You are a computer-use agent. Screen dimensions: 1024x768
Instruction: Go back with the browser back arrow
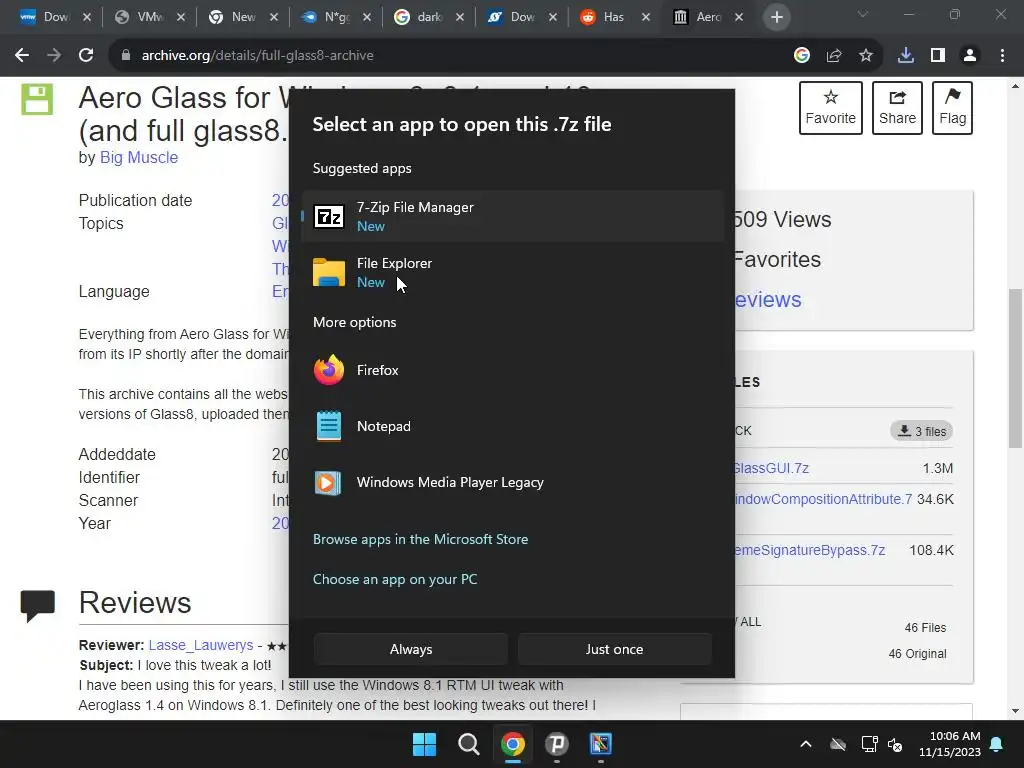click(22, 56)
